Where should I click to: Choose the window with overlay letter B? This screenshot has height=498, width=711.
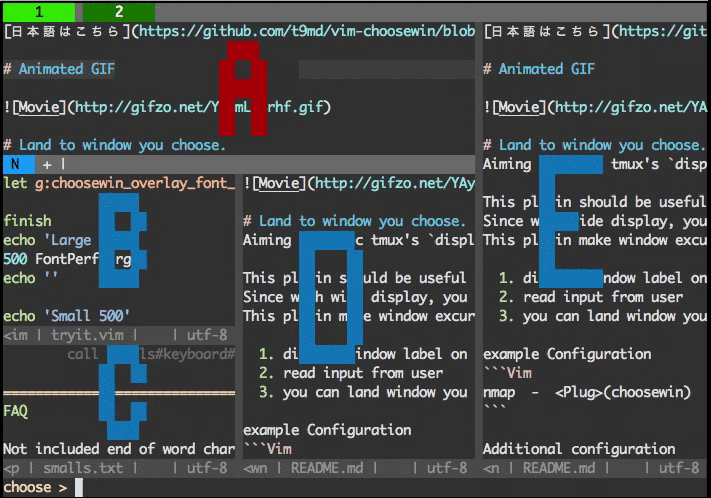(x=123, y=240)
